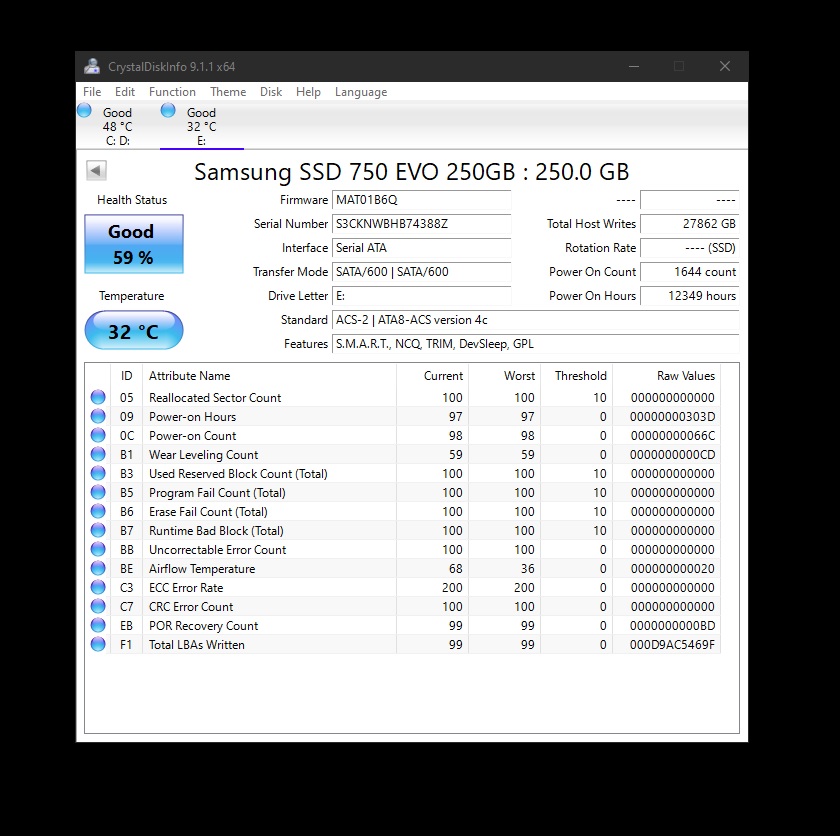Click status orb for CRC Error Count
This screenshot has width=840, height=836.
(98, 606)
